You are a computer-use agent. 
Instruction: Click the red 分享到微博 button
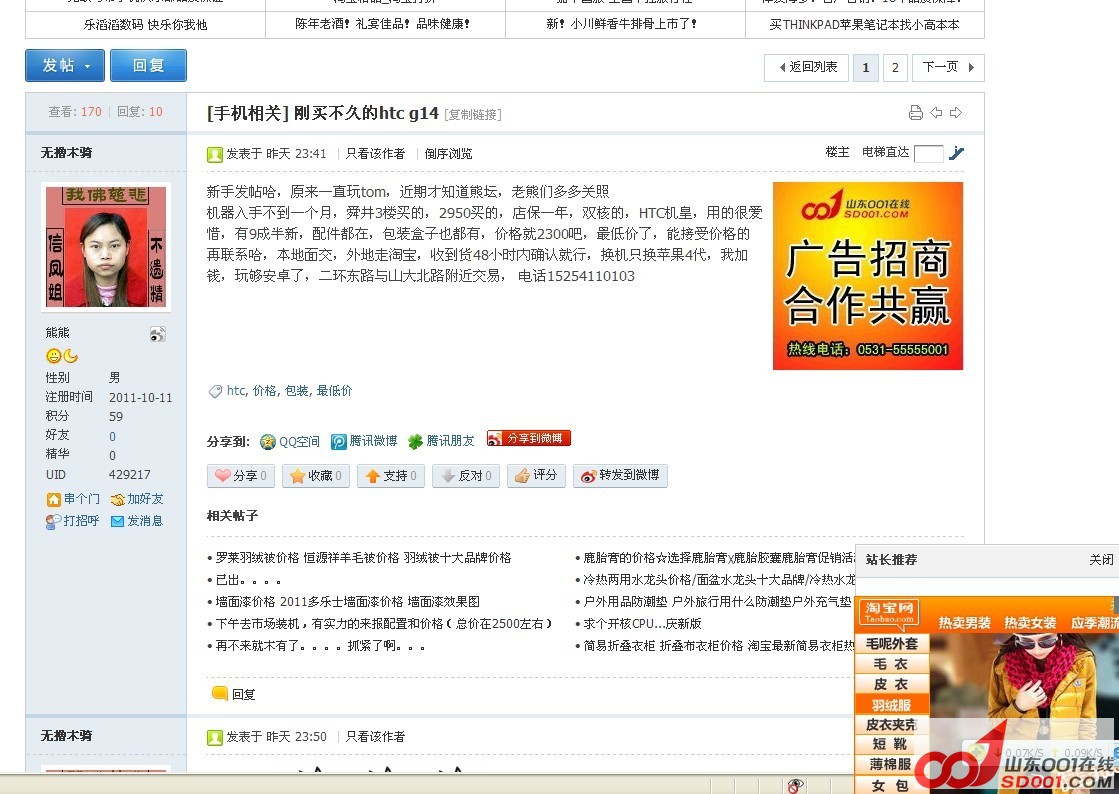(x=529, y=438)
